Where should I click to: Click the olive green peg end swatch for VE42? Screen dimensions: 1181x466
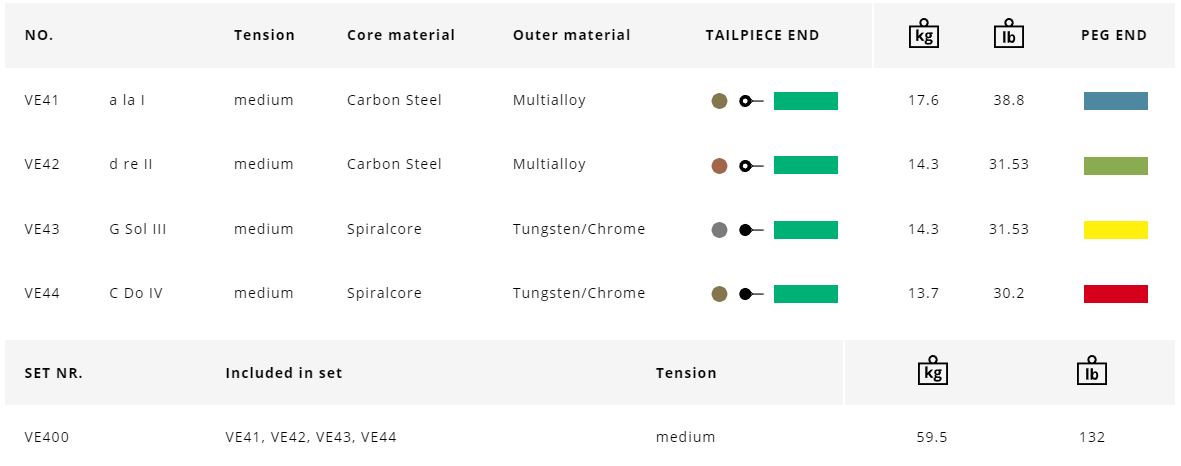(x=1115, y=166)
